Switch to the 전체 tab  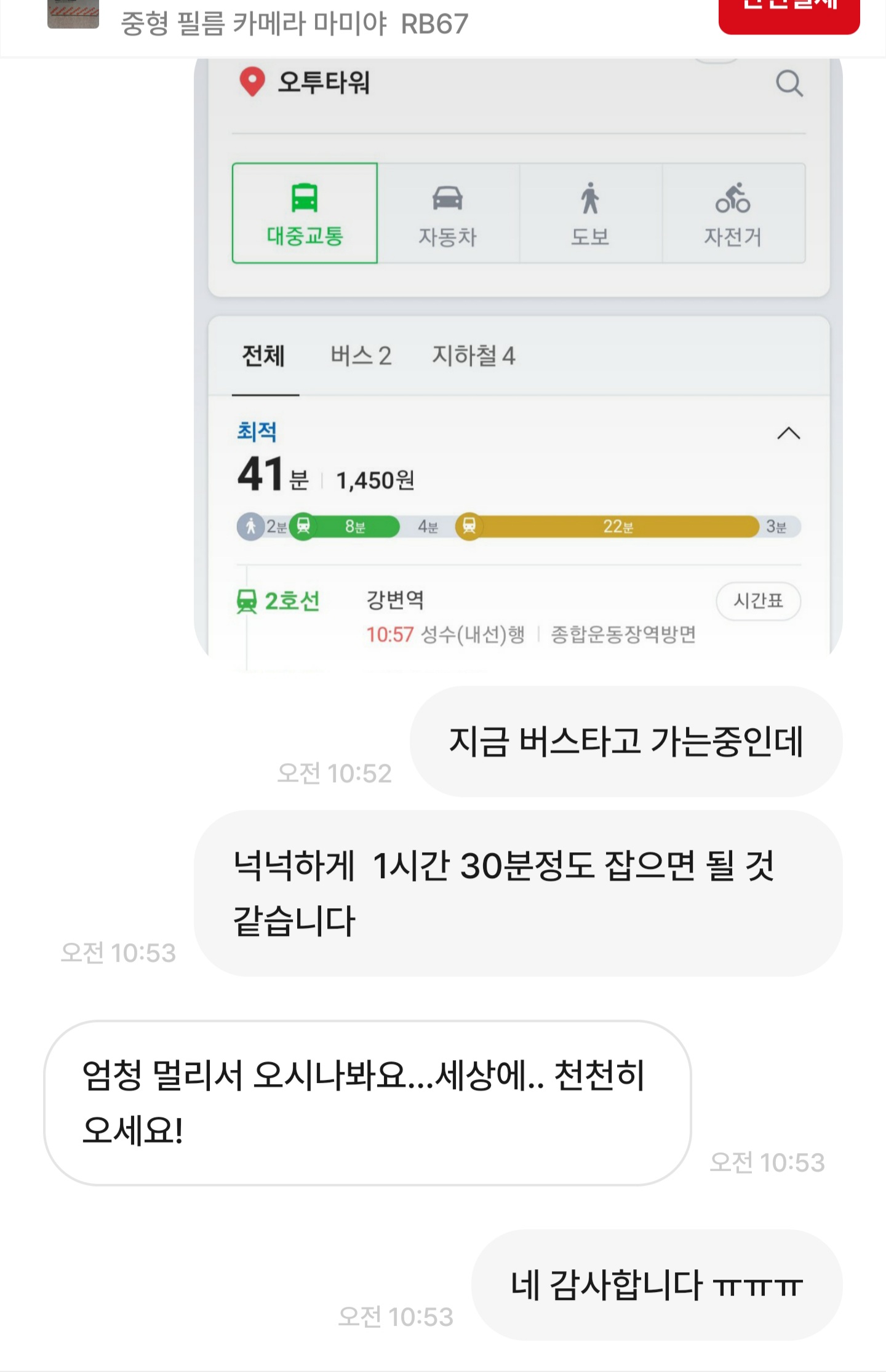point(263,356)
